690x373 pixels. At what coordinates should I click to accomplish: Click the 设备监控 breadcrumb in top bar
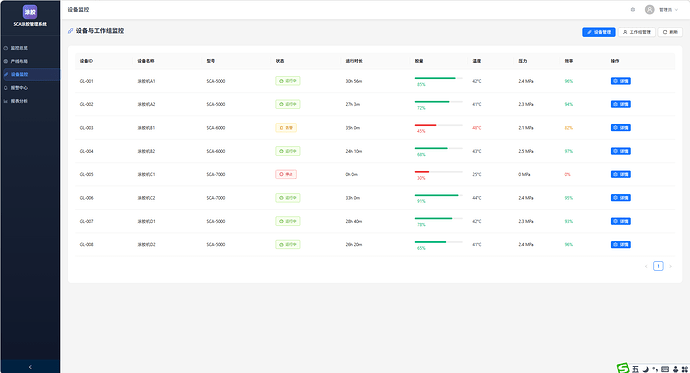point(78,10)
